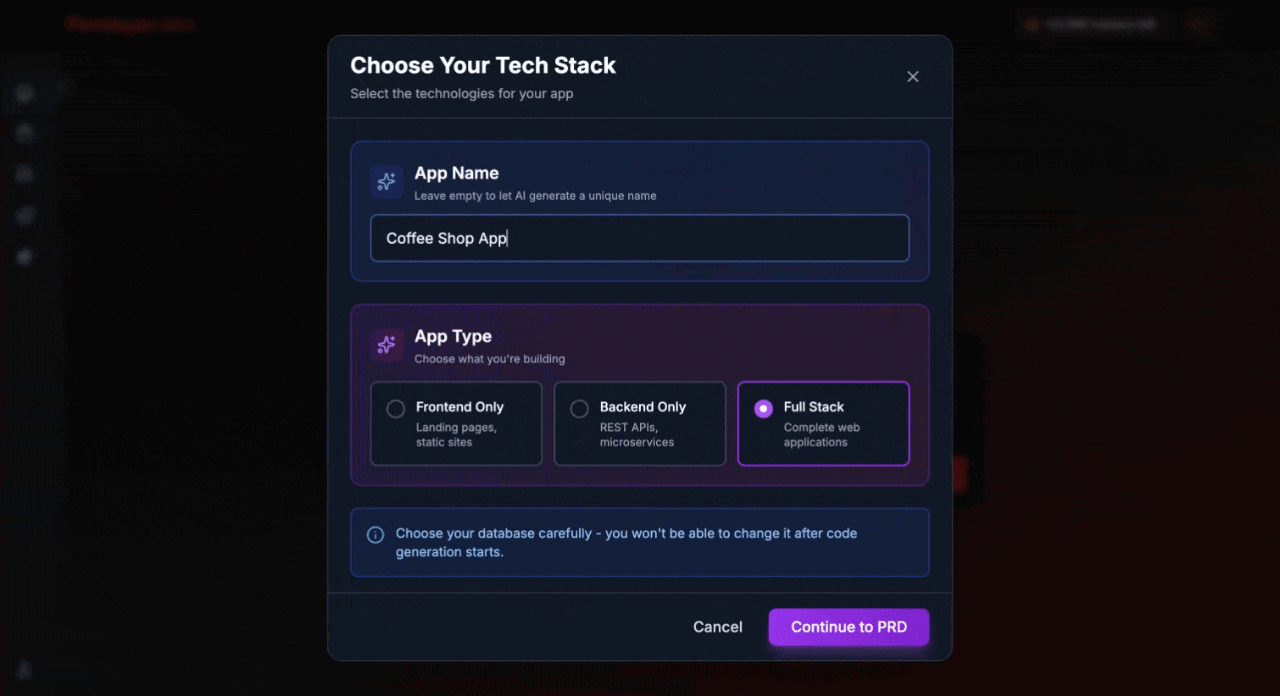Click the bottom-most blurred sidebar icon
This screenshot has height=696, width=1280.
[25, 670]
